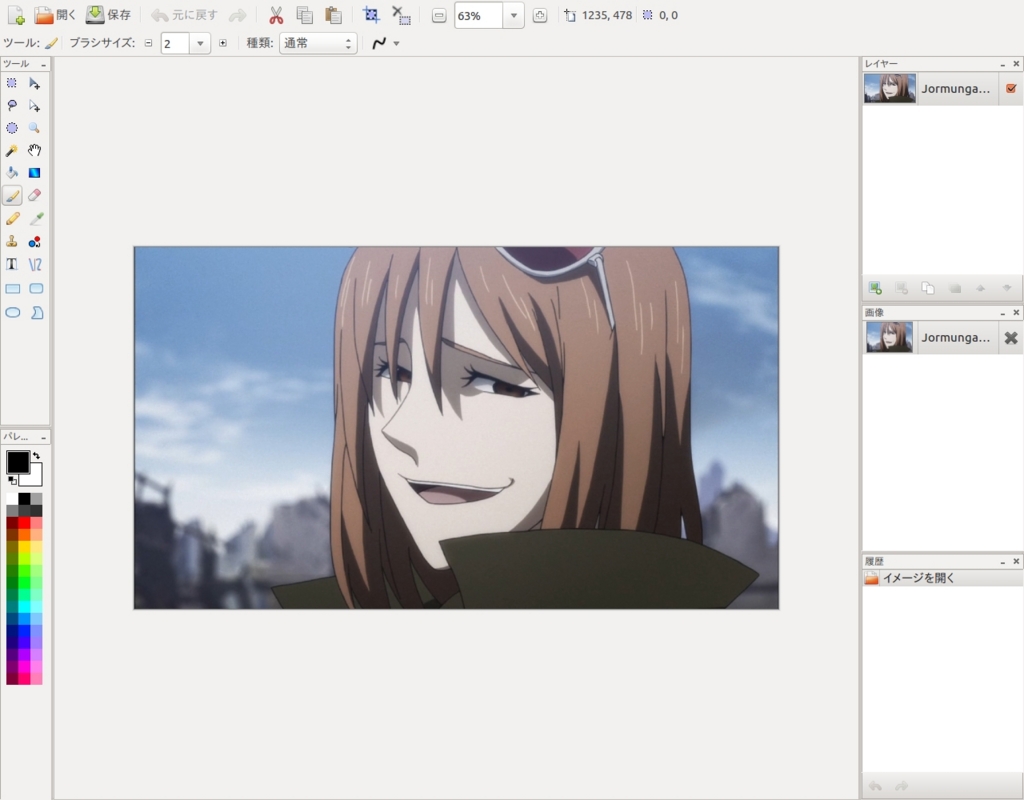Select the Move Selection outline tool
This screenshot has height=800, width=1024.
click(x=35, y=105)
